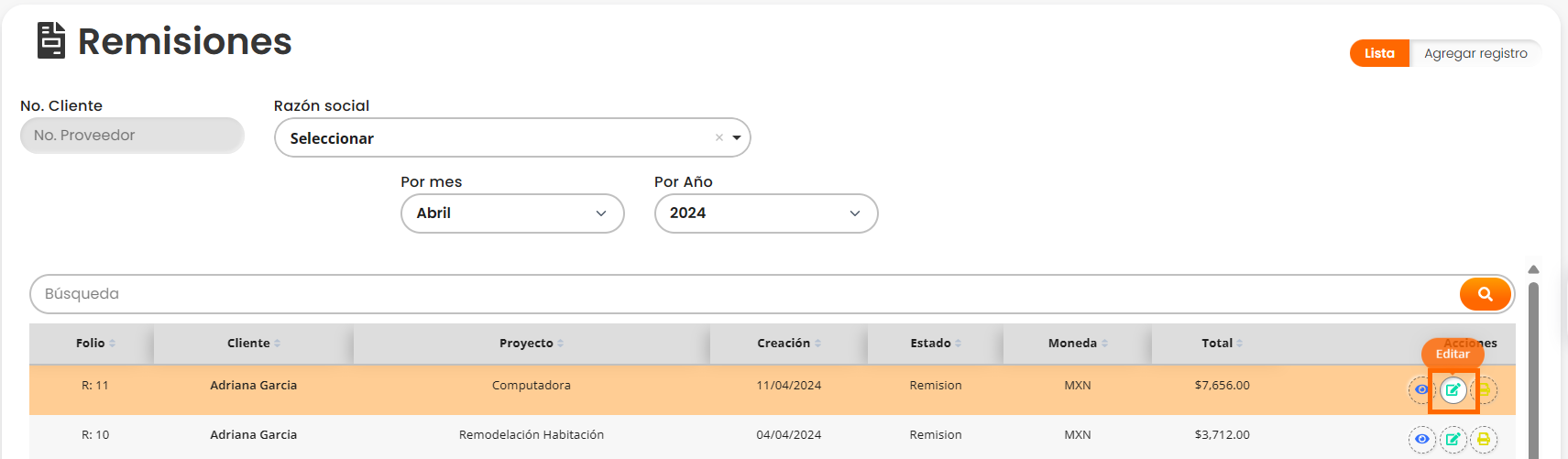Clear the Razón social selection with the x
1568x459 pixels.
point(719,138)
